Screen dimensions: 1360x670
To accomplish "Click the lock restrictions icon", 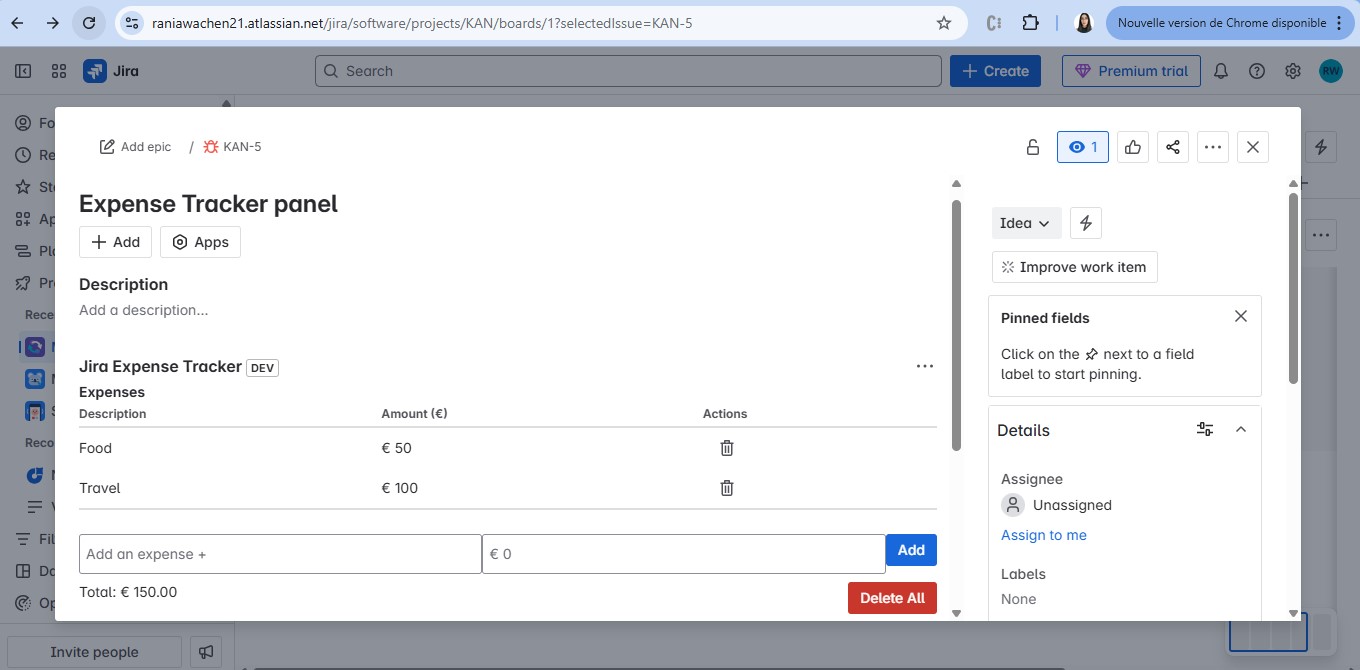I will 1033,147.
